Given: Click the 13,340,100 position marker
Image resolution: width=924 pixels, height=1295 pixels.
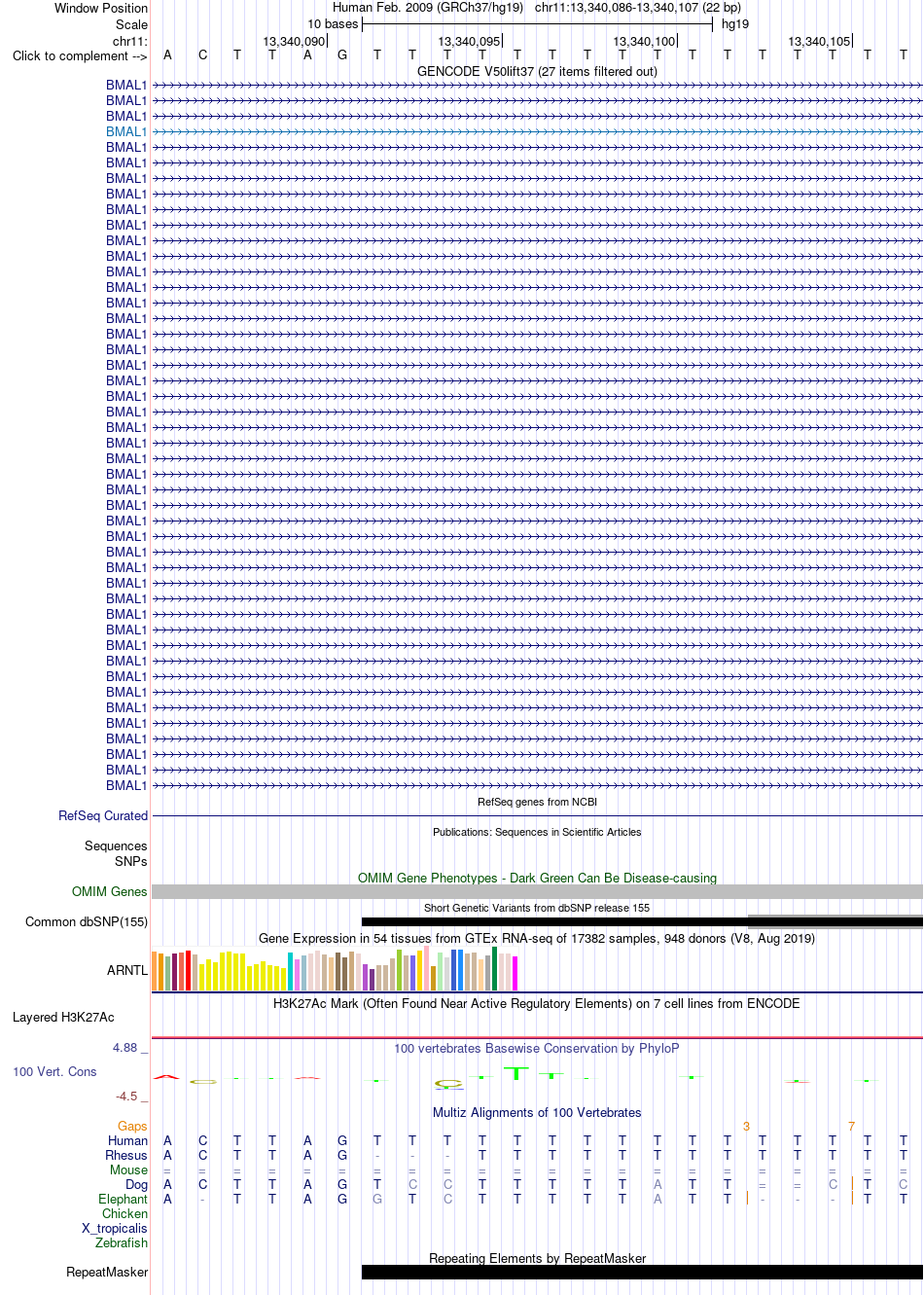Looking at the screenshot, I should (644, 41).
